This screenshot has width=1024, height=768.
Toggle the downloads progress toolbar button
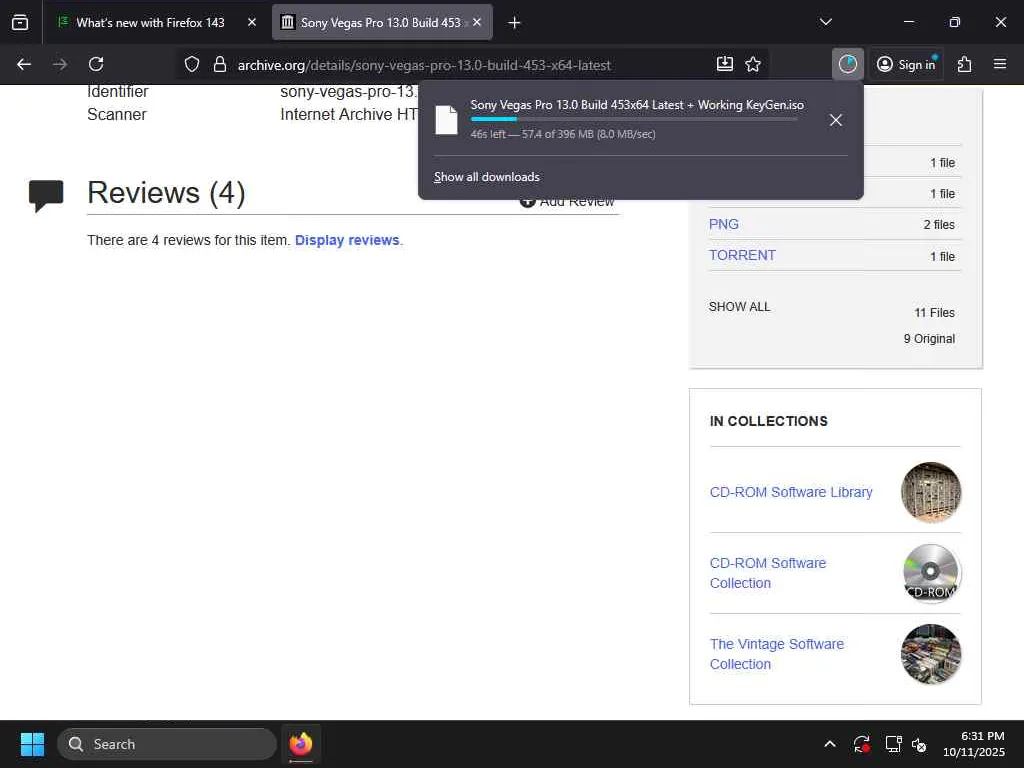848,64
